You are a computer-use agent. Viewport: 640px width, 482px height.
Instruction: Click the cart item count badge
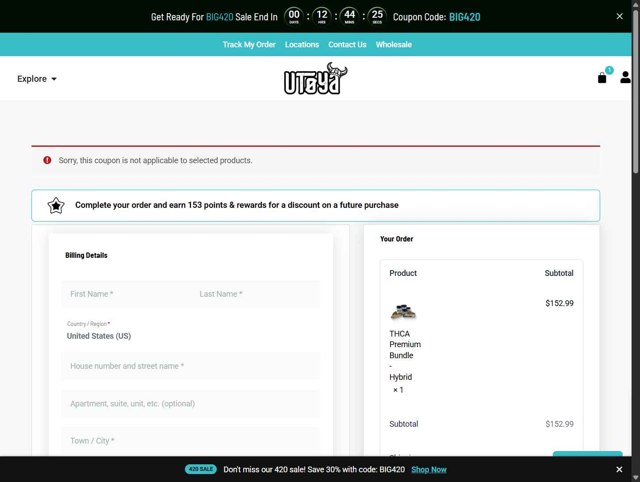pyautogui.click(x=609, y=70)
